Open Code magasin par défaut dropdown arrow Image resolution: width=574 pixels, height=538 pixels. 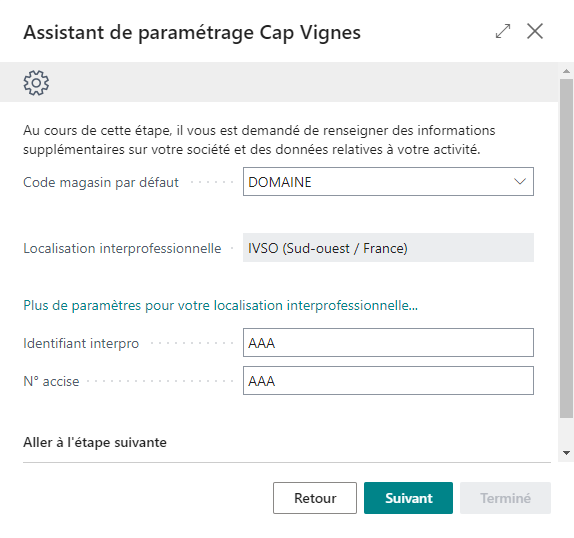[x=519, y=182]
